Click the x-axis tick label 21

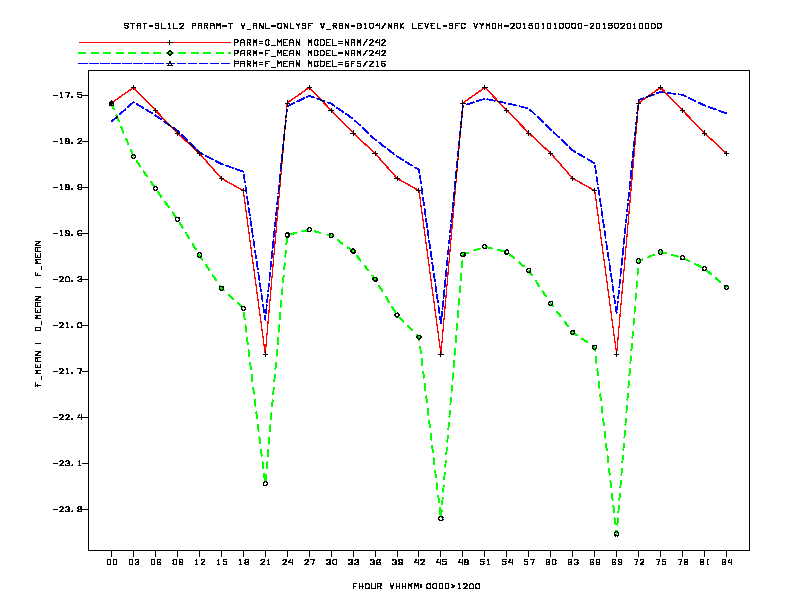[x=265, y=562]
